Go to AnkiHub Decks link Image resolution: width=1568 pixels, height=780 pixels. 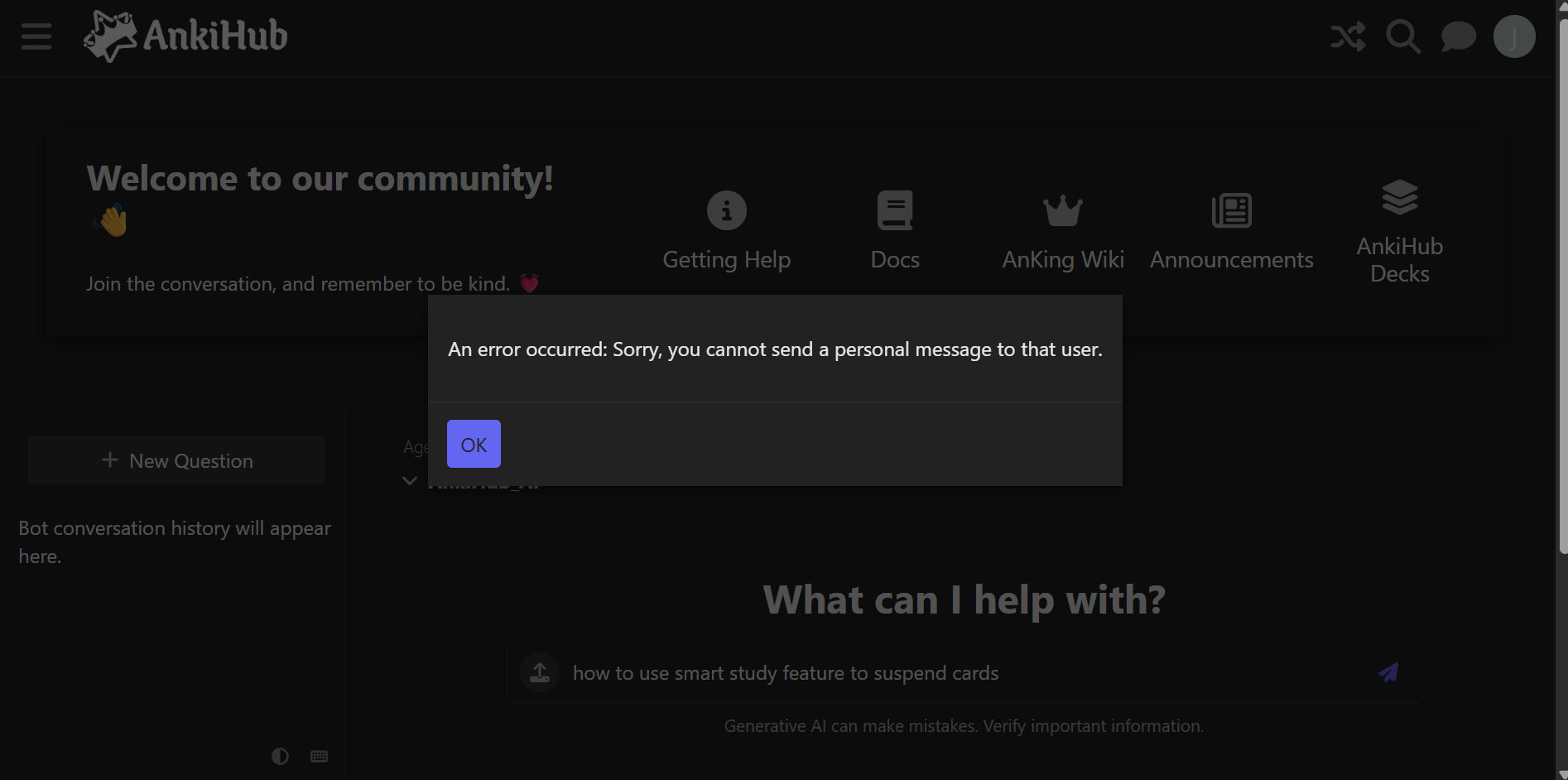(1400, 260)
